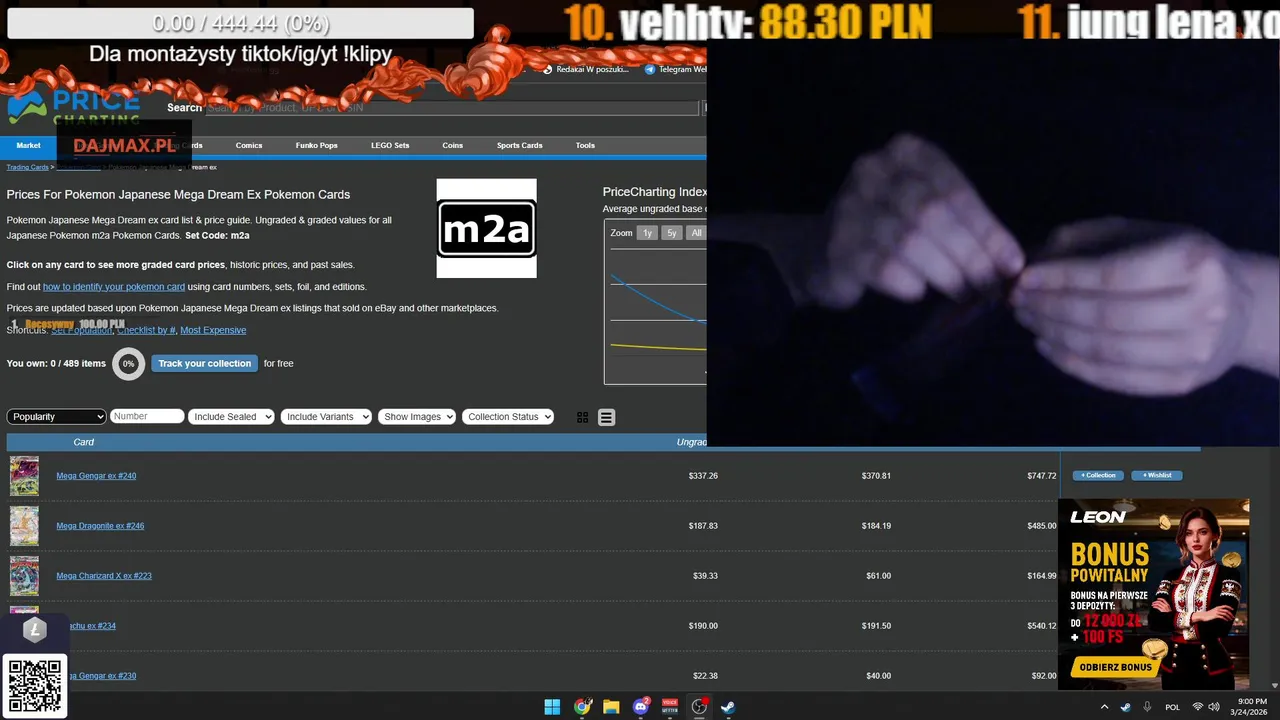
Task: Open Discord from taskbar
Action: click(641, 707)
